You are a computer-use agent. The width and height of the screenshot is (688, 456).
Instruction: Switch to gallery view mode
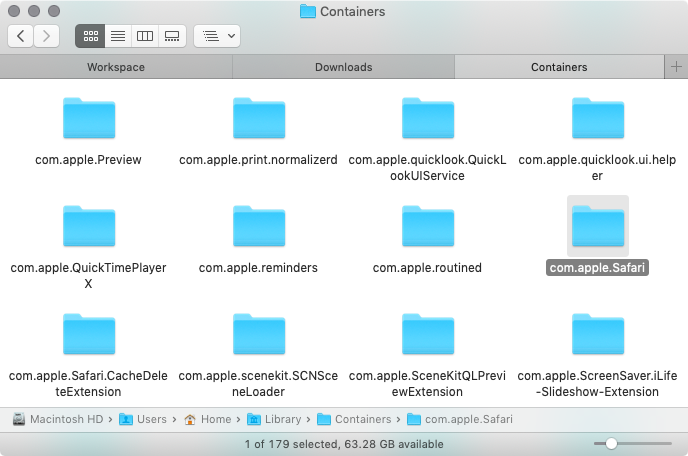(172, 36)
